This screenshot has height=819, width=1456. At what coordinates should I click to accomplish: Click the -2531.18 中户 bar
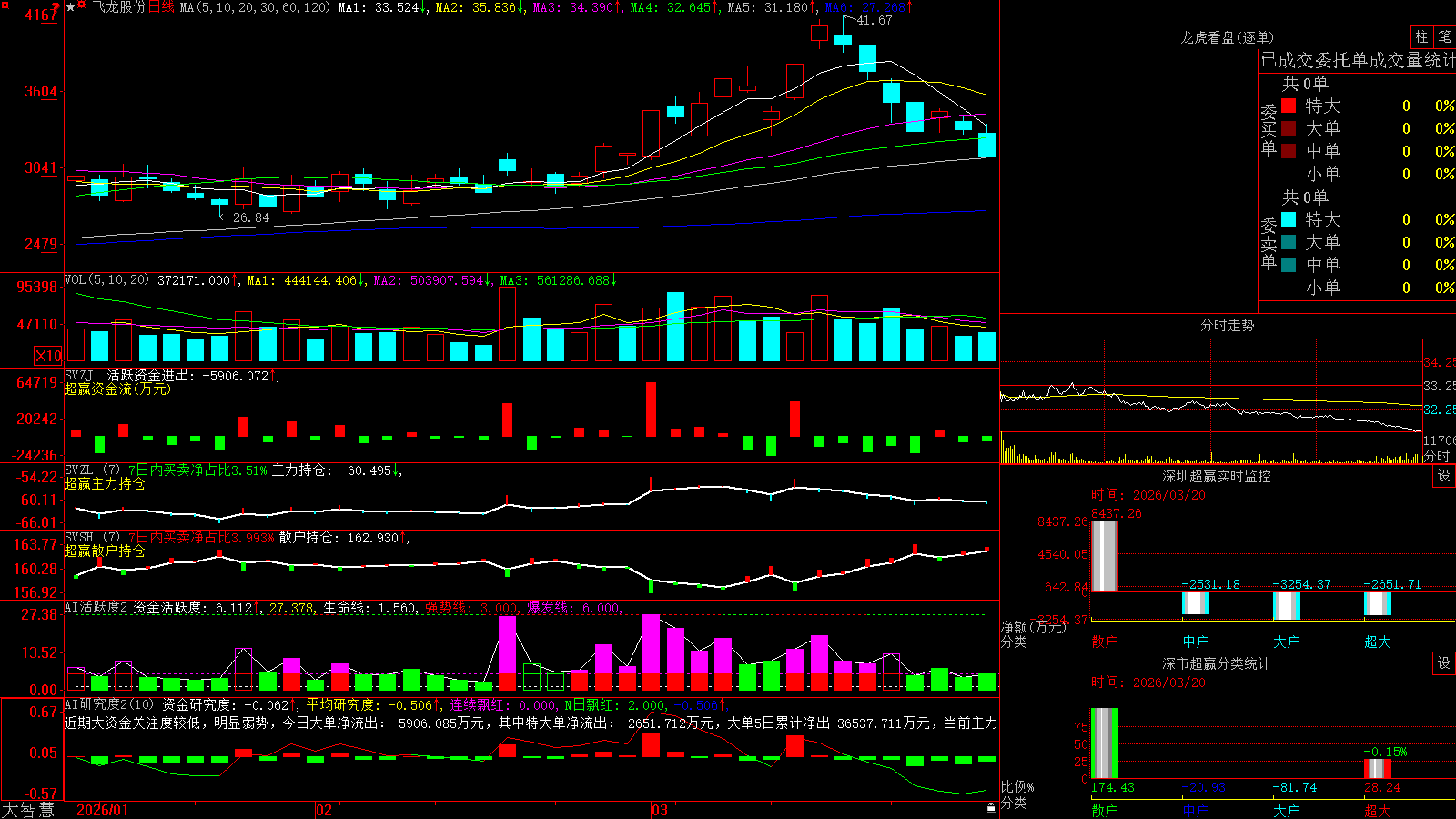(x=1196, y=603)
